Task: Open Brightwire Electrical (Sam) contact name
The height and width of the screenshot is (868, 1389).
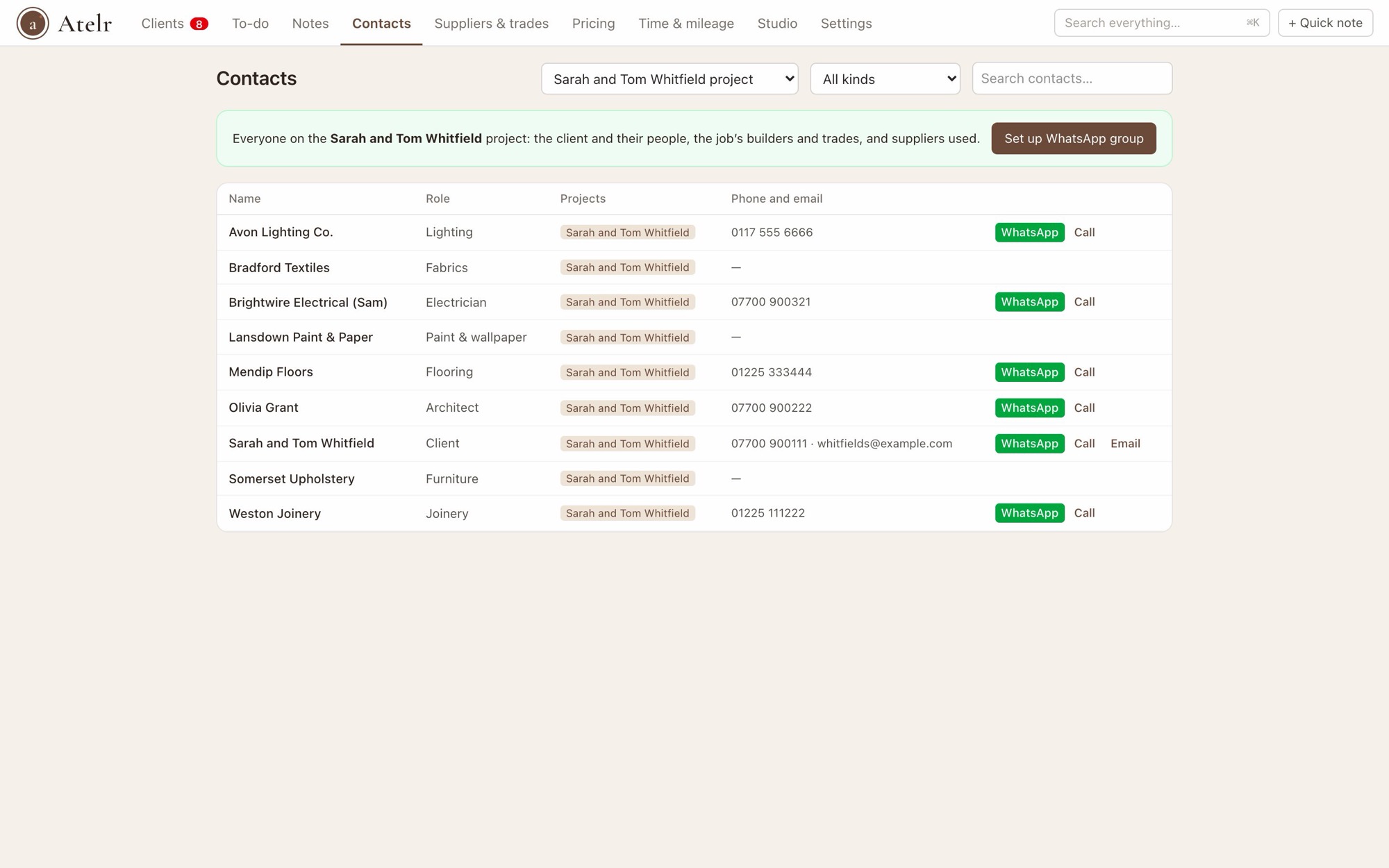Action: 308,302
